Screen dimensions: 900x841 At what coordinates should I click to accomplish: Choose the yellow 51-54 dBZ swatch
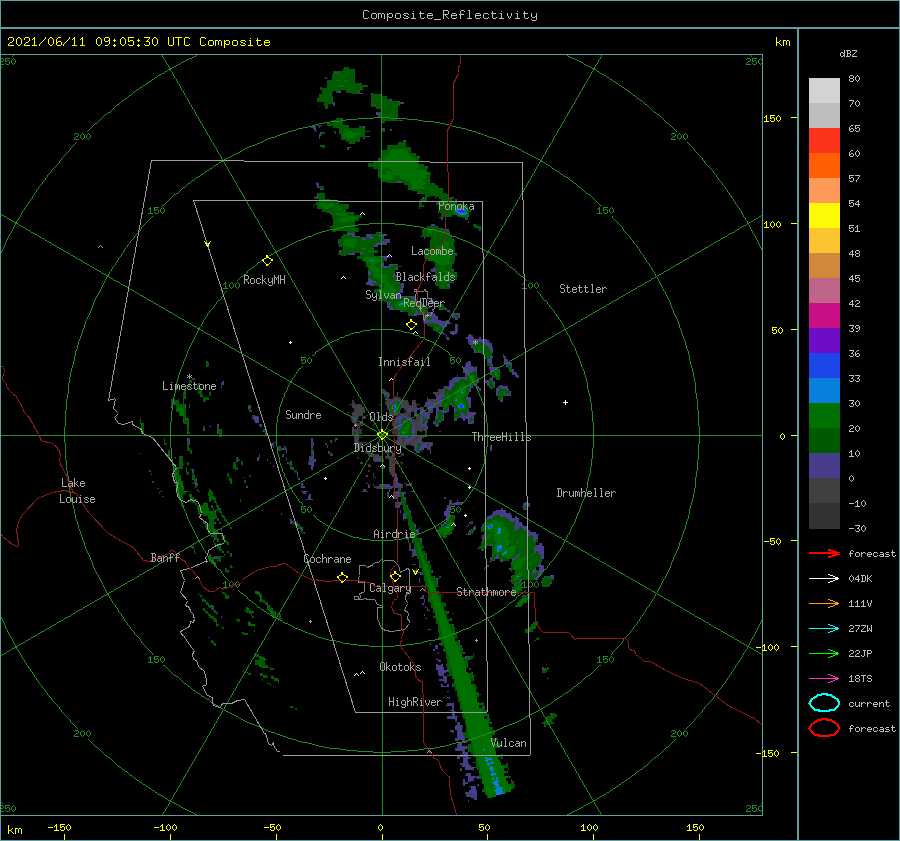point(824,216)
